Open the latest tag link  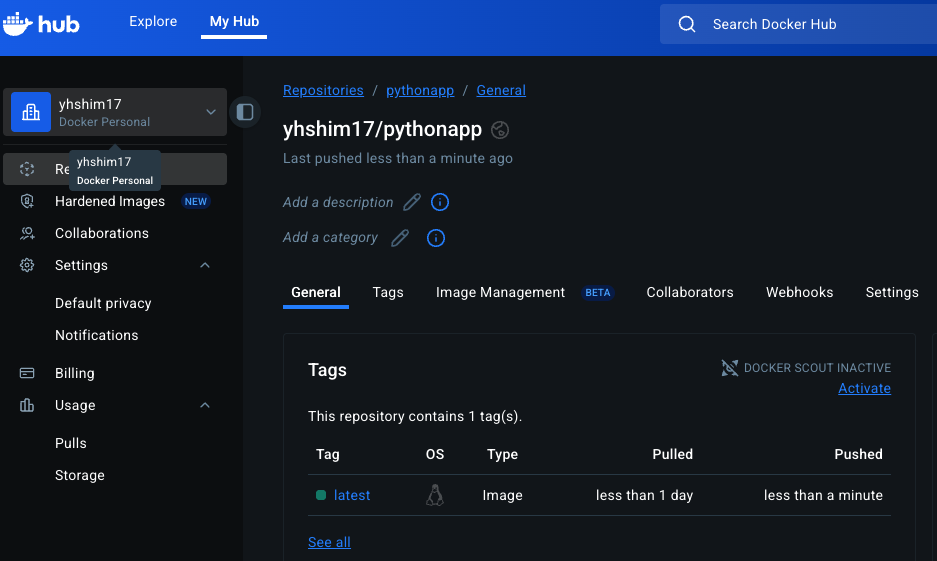352,495
